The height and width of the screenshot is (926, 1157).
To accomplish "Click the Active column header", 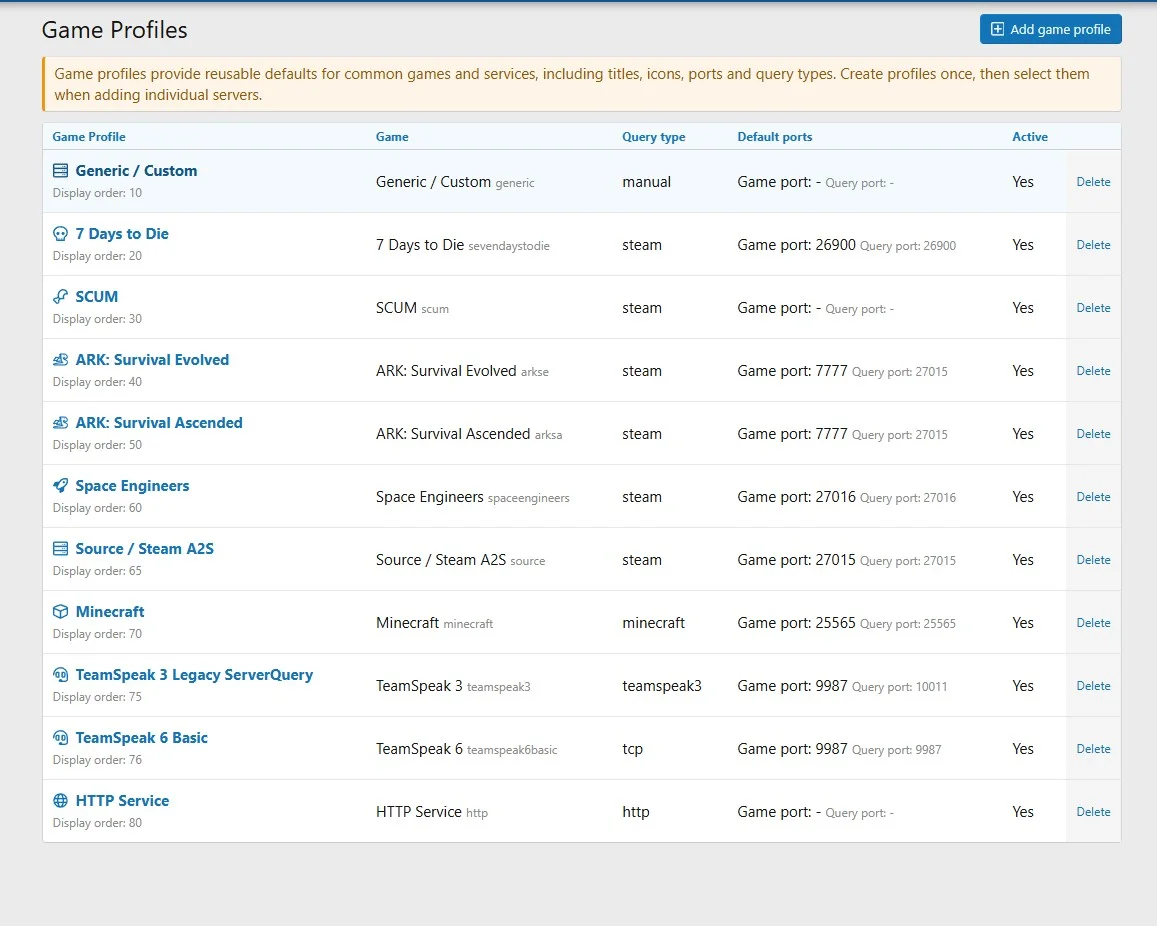I will click(1029, 137).
